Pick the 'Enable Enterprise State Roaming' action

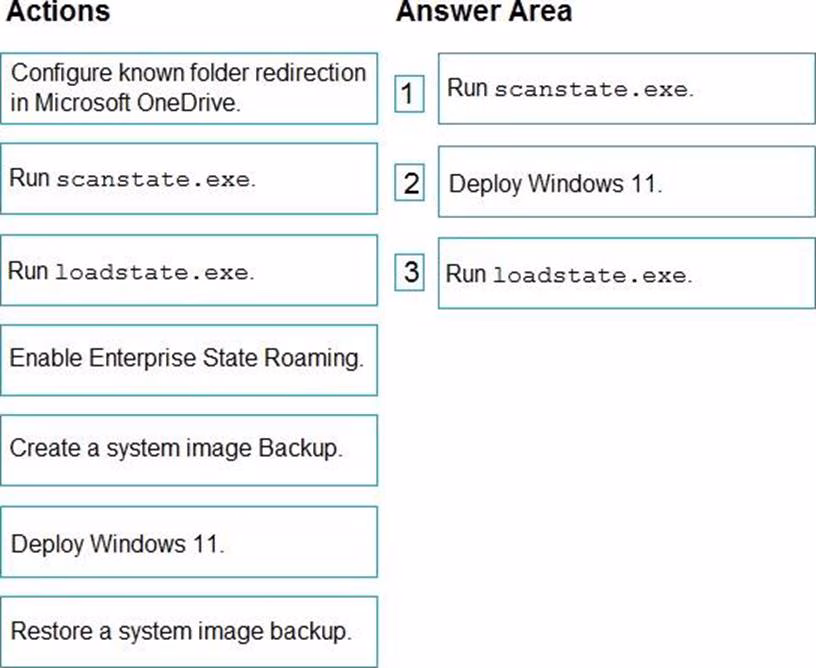(x=189, y=358)
